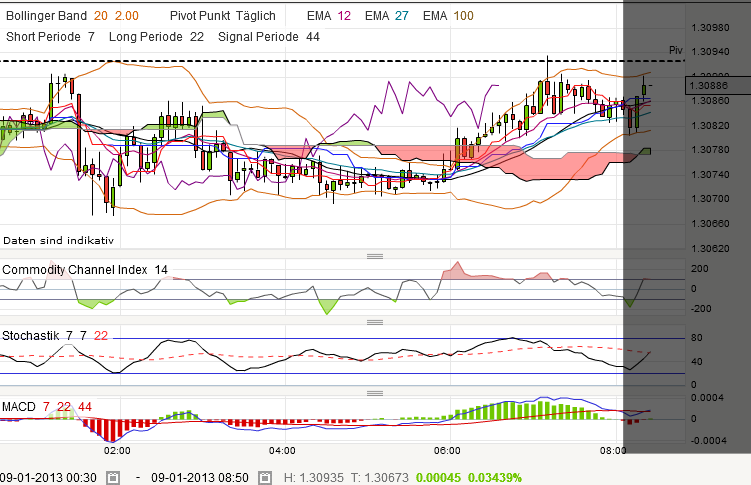751x485 pixels.
Task: Grab divider handle above MACD panel
Action: pyautogui.click(x=375, y=393)
